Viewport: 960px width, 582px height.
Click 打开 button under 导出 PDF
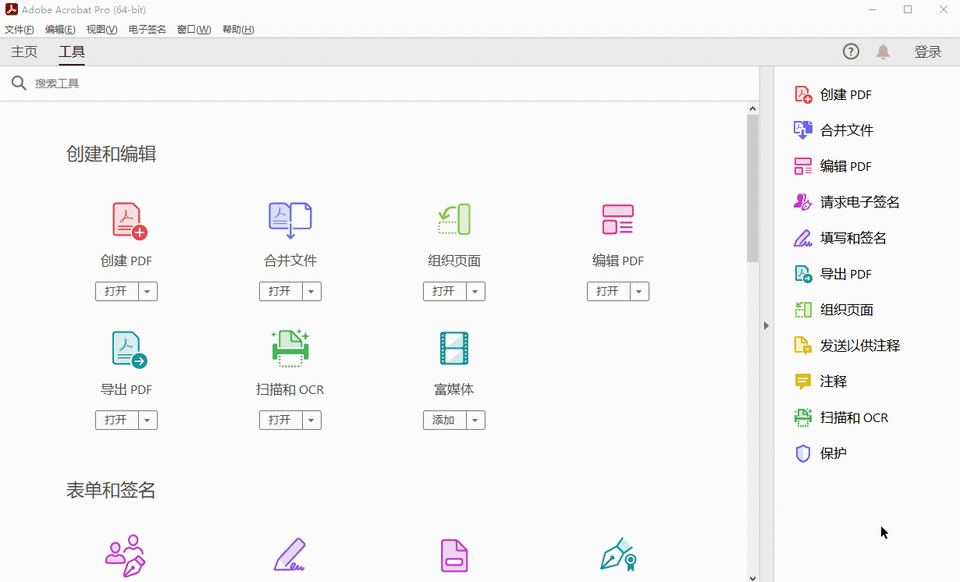117,420
